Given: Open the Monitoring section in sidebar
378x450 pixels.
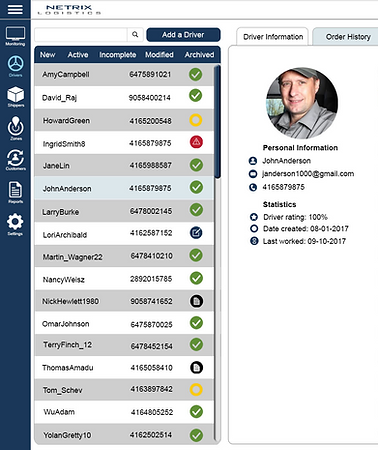Looking at the screenshot, I should (x=15, y=36).
